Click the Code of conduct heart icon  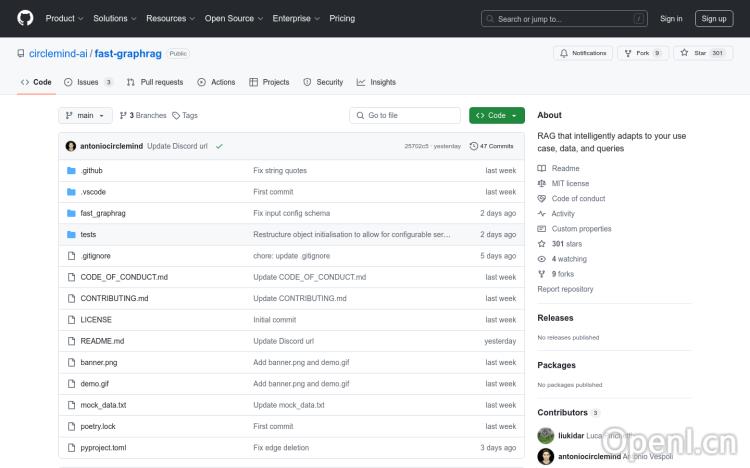[541, 199]
